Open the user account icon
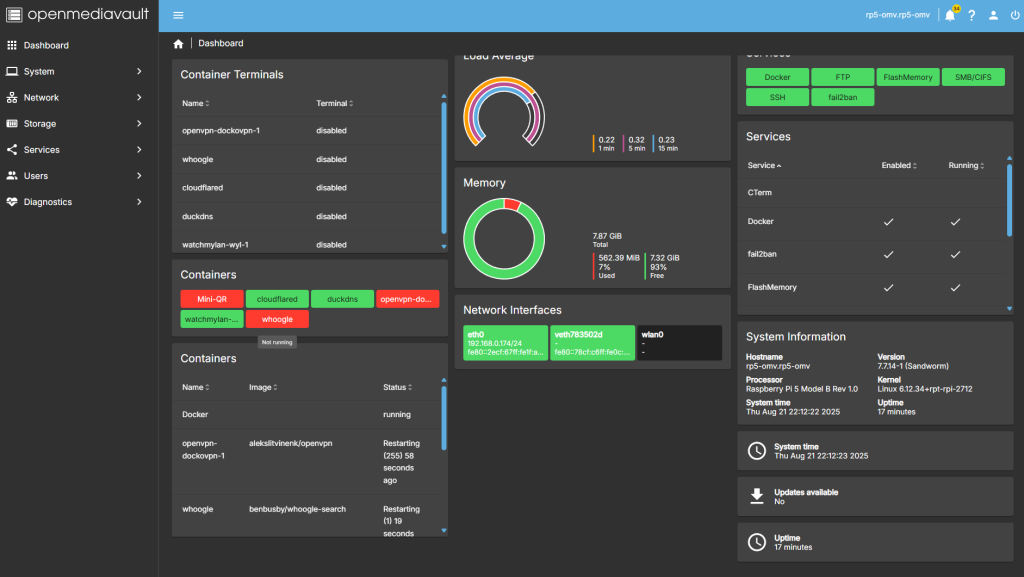 [x=993, y=15]
